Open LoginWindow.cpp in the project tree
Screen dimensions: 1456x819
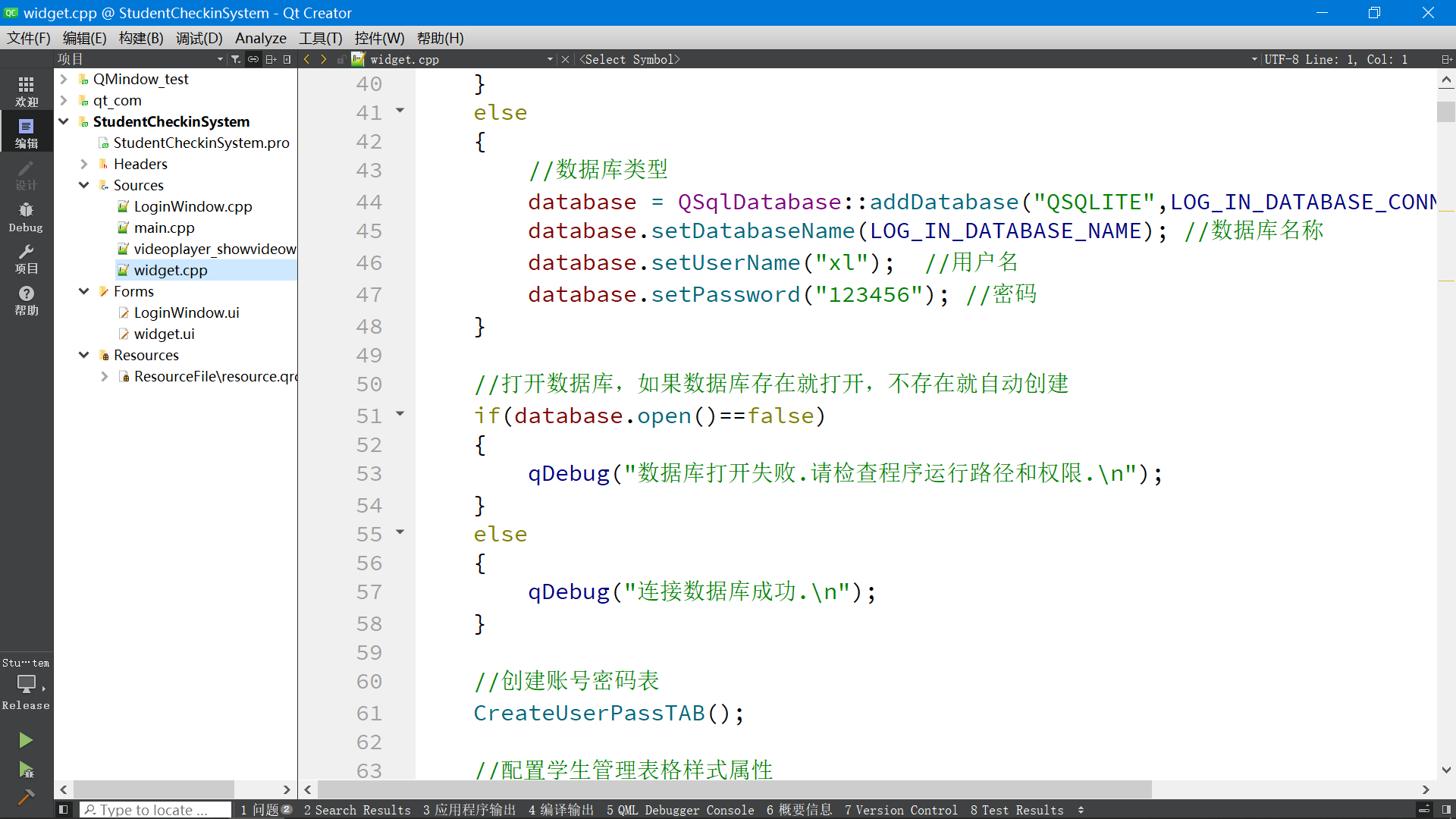tap(193, 206)
